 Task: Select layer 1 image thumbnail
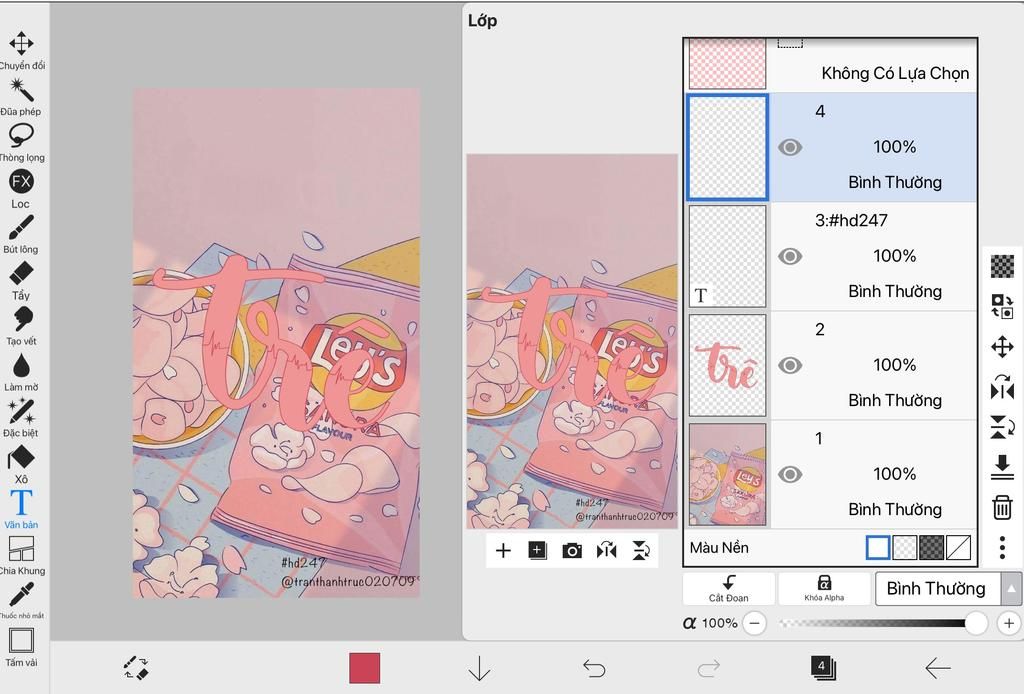(x=728, y=474)
